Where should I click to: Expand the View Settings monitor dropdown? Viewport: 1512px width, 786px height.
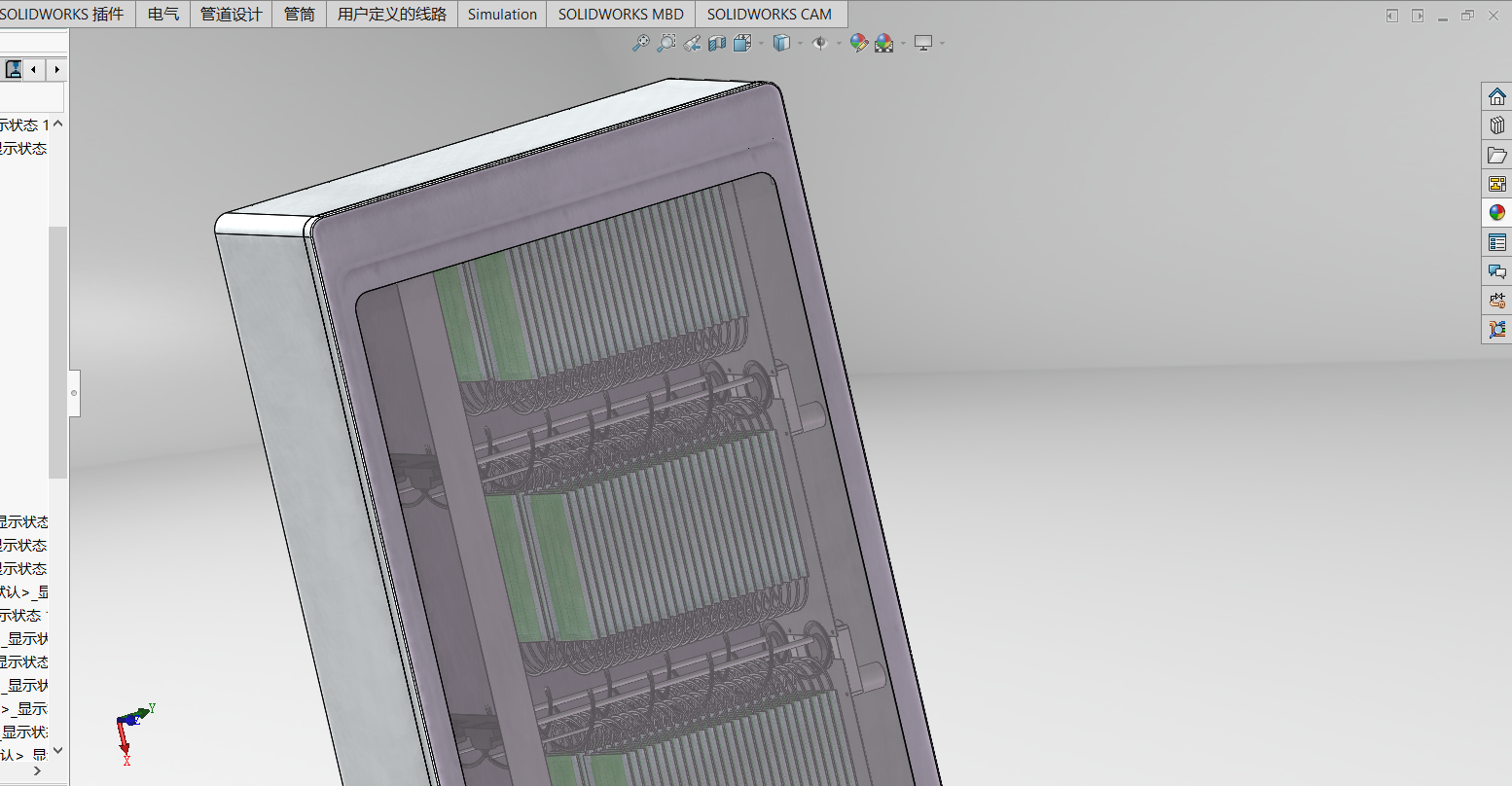(942, 44)
